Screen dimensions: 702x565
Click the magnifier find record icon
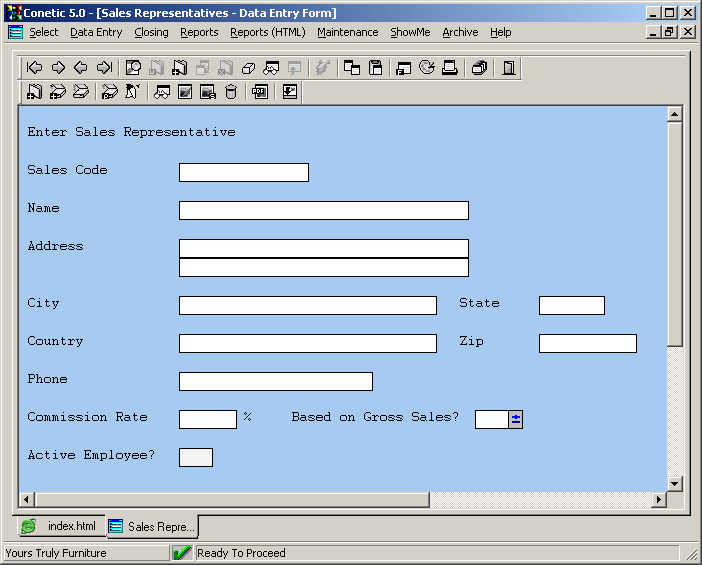point(133,68)
